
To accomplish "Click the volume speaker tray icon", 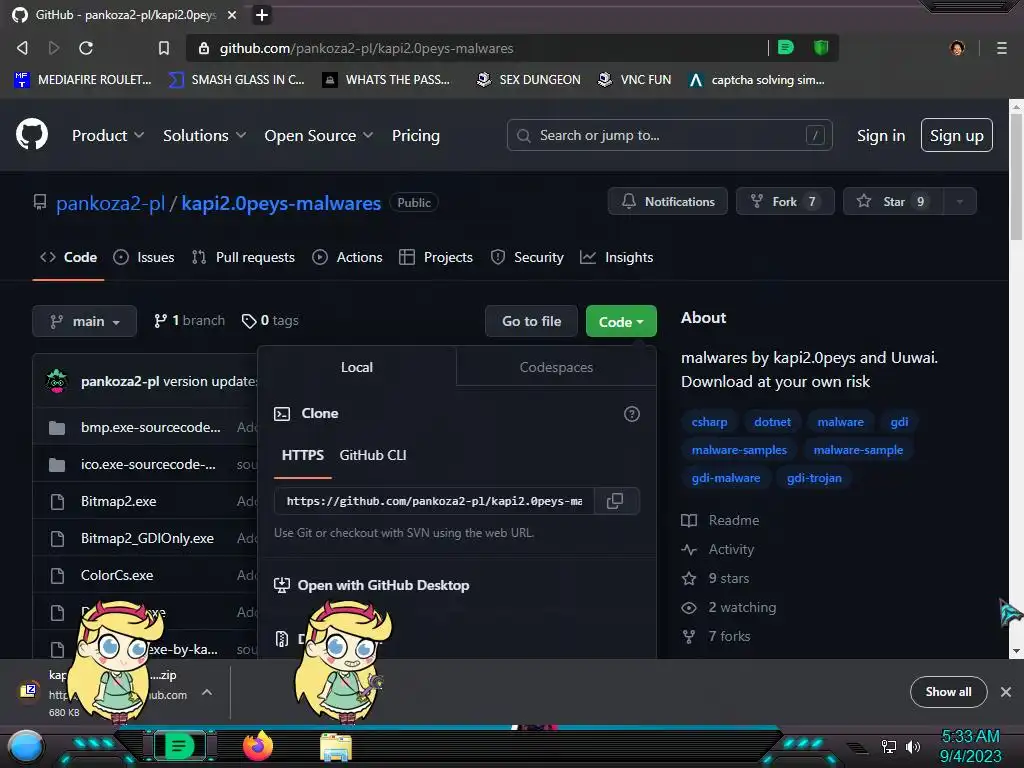I will pyautogui.click(x=913, y=746).
